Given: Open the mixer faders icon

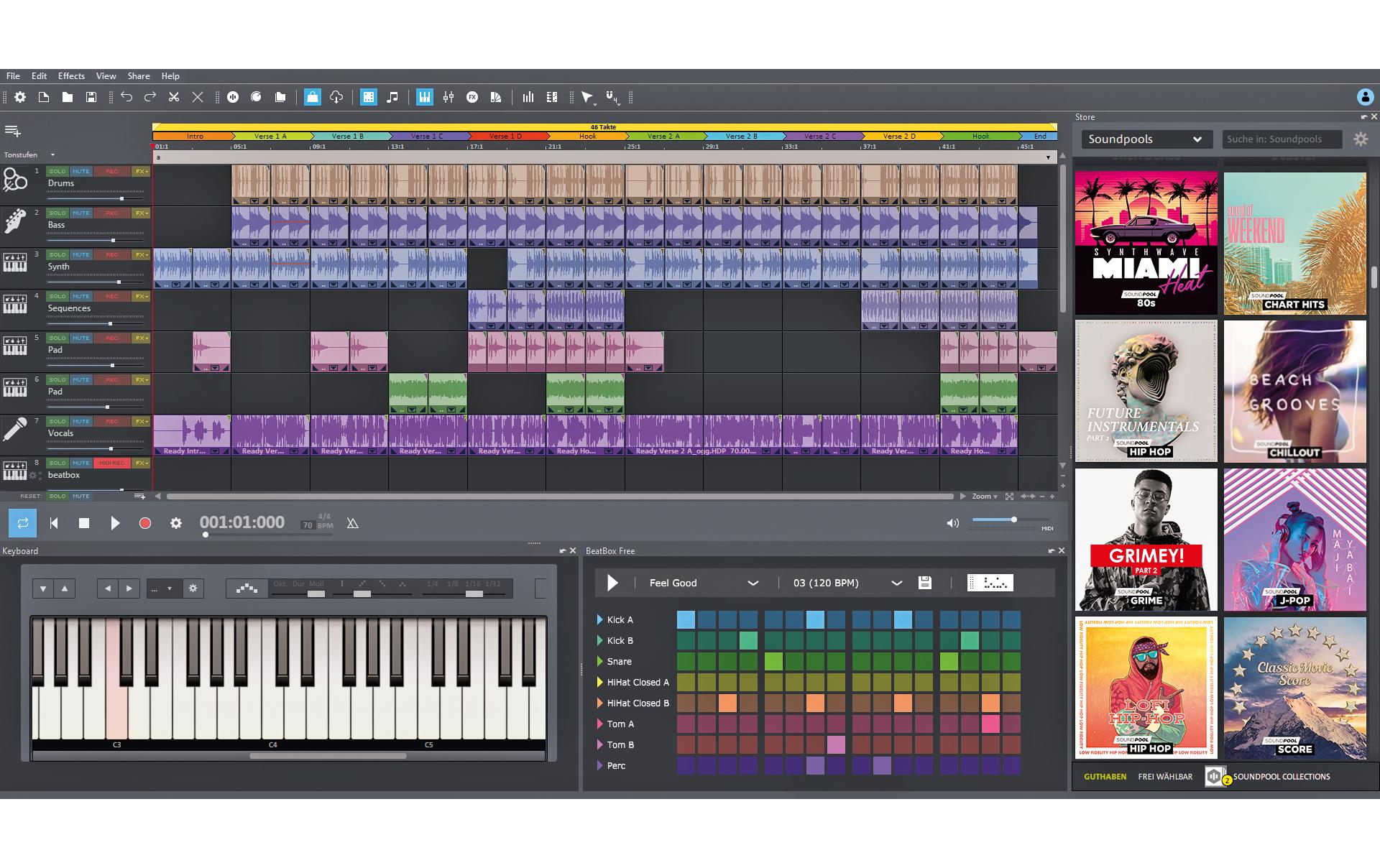Looking at the screenshot, I should click(448, 97).
